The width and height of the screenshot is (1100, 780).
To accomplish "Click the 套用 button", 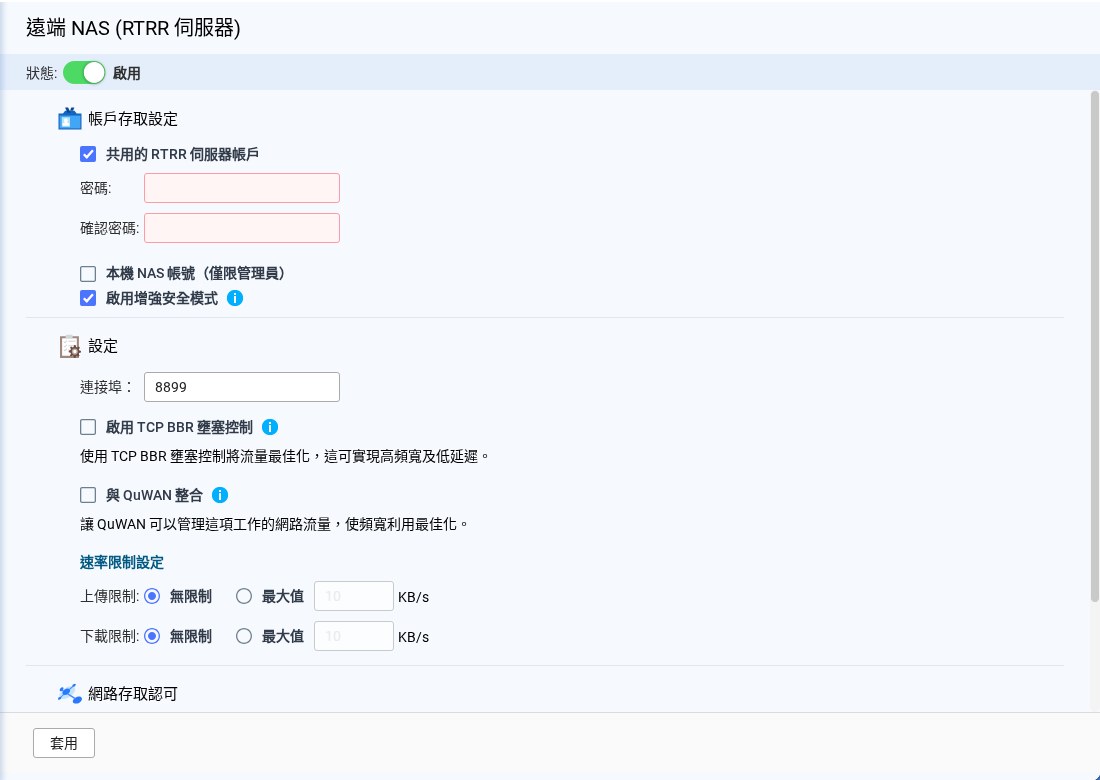I will [64, 743].
